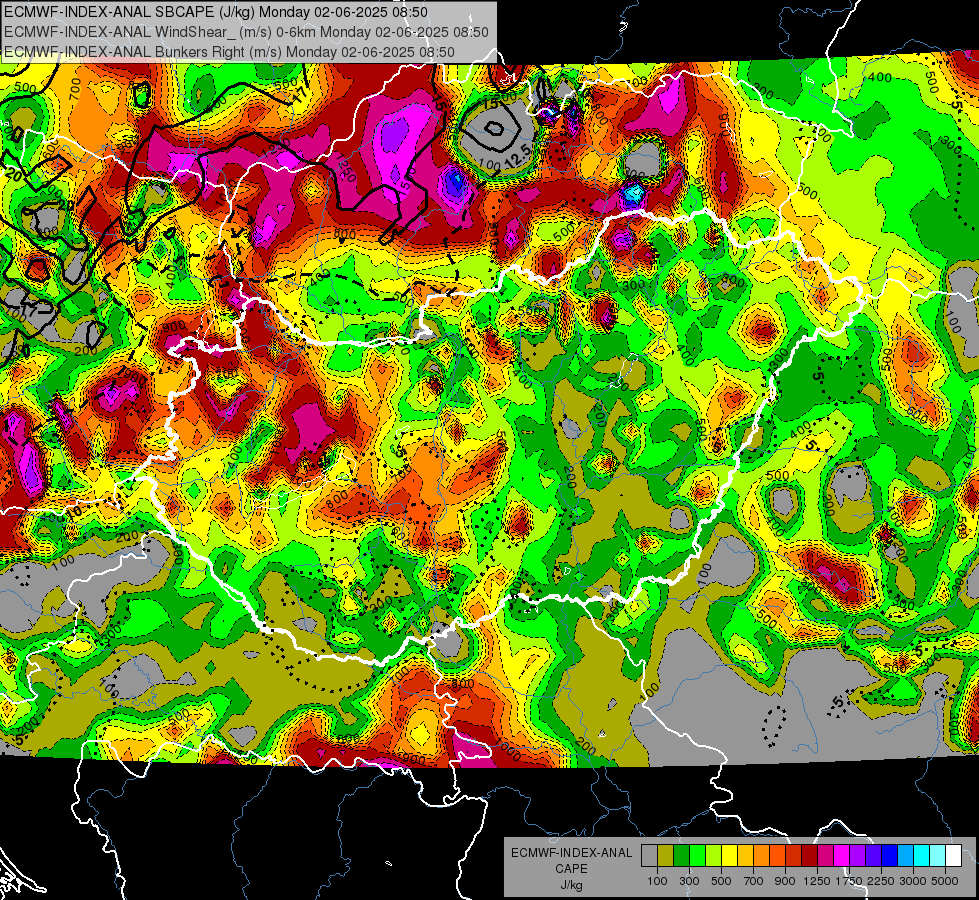Select the bright green legend swatch

(697, 856)
